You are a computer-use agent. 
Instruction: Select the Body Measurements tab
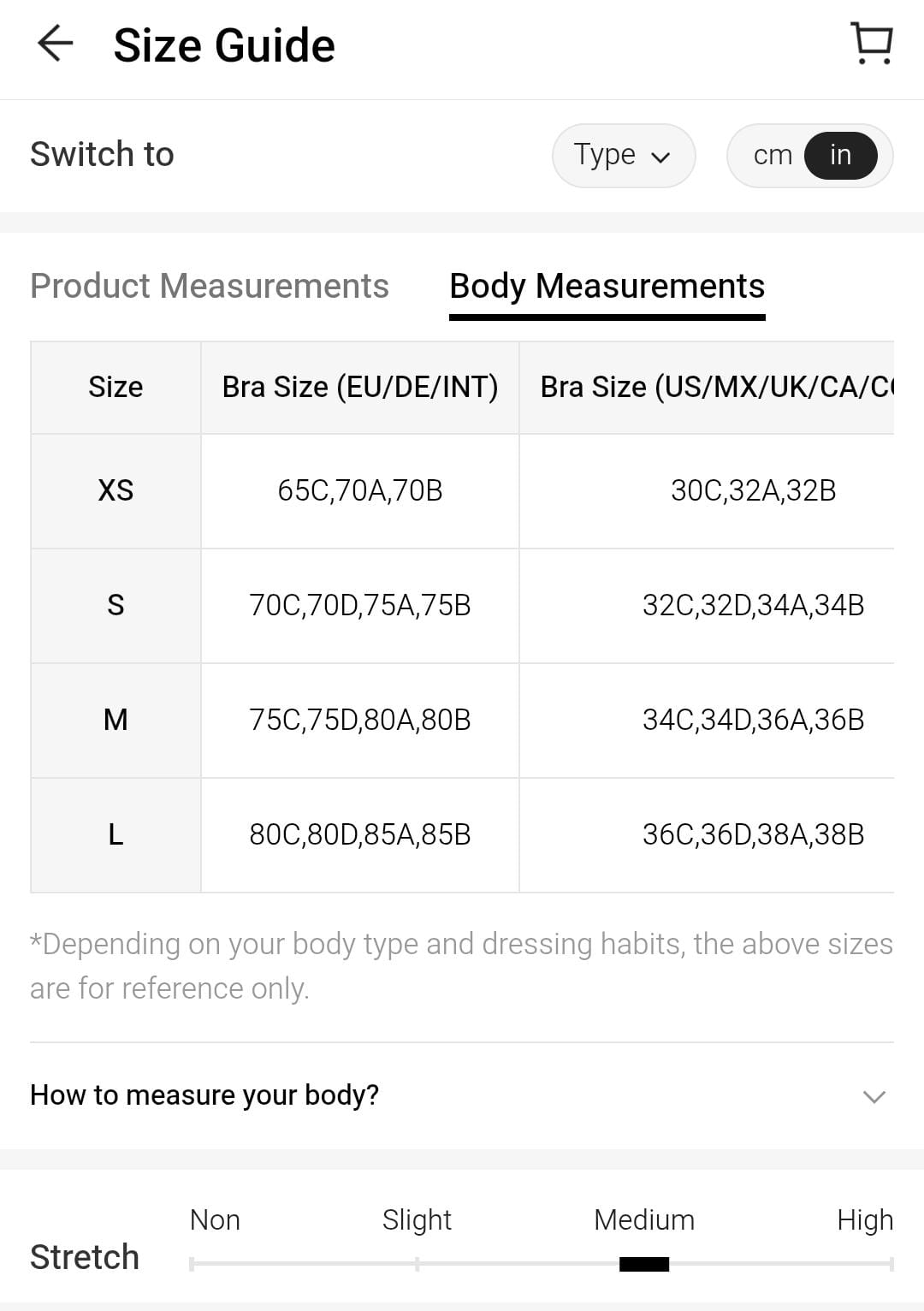(607, 286)
